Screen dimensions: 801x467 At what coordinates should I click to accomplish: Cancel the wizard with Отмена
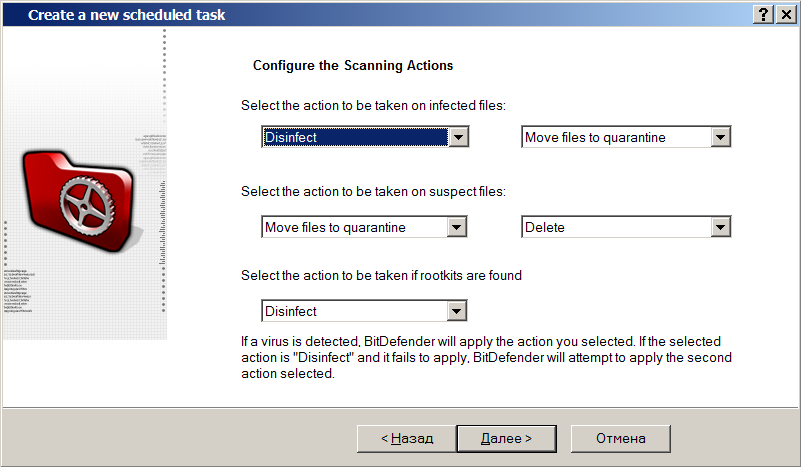[620, 438]
